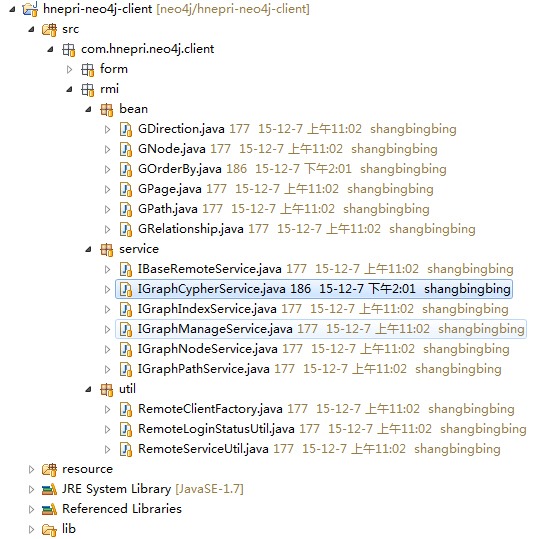Viewport: 537px width, 539px height.
Task: Click the JRE System Library icon
Action: point(49,490)
